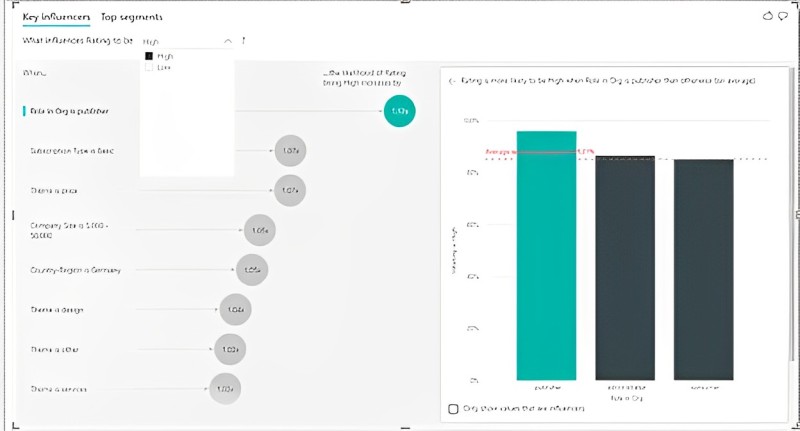Collapse the Rating value dropdown via its chevron
The height and width of the screenshot is (431, 800).
228,41
